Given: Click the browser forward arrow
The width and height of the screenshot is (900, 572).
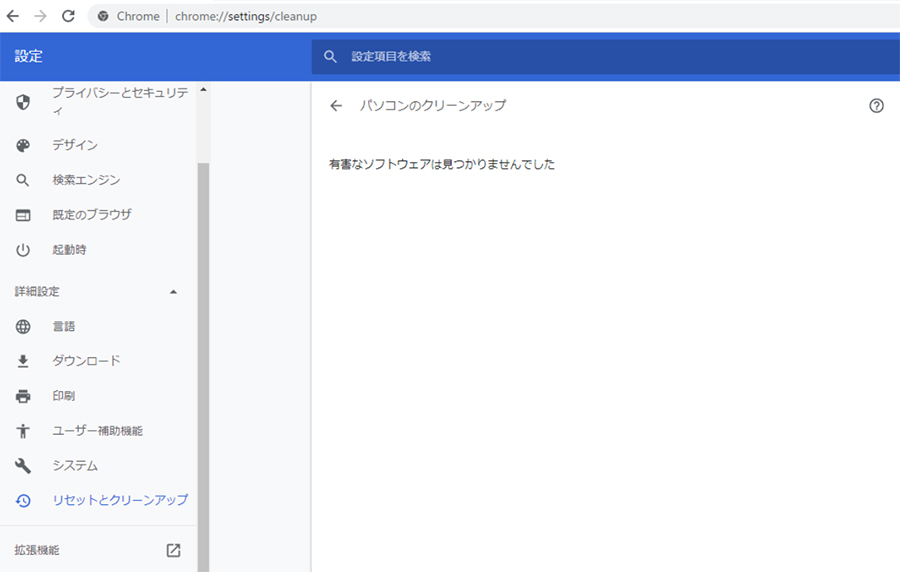Looking at the screenshot, I should pos(40,16).
